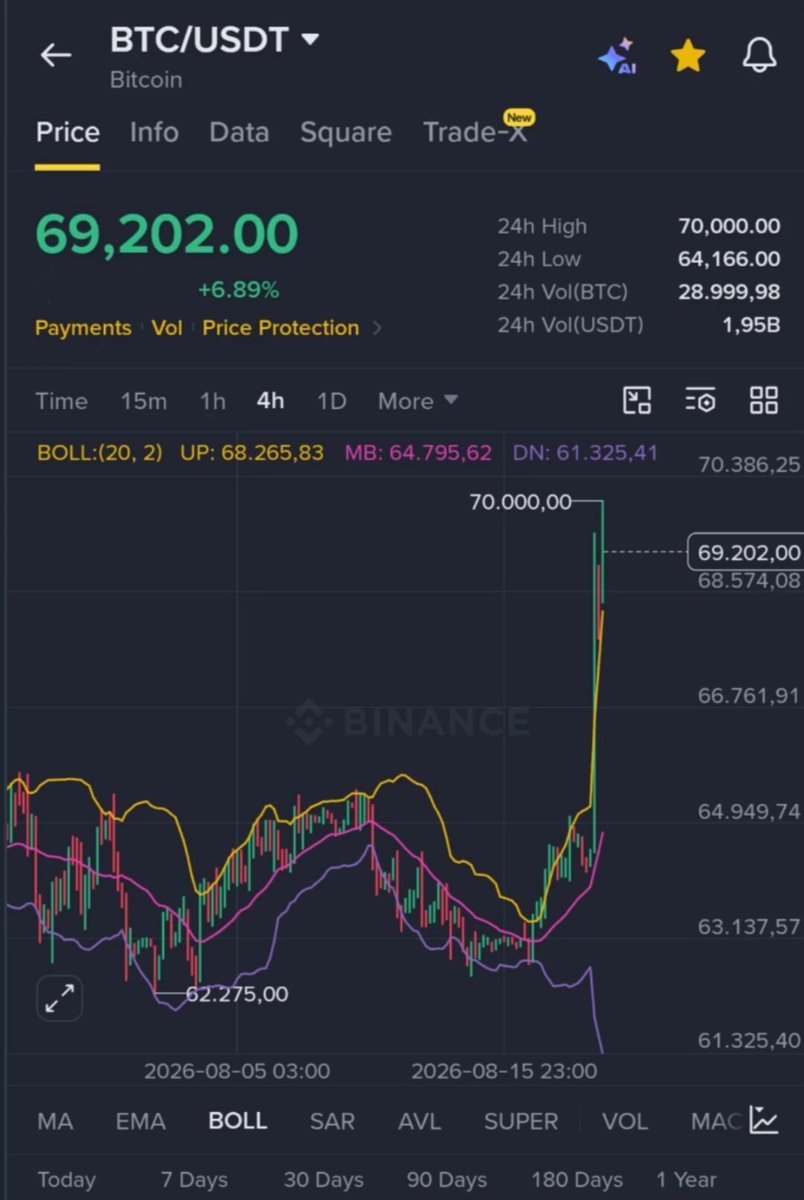Open price alerts bell icon

click(760, 56)
